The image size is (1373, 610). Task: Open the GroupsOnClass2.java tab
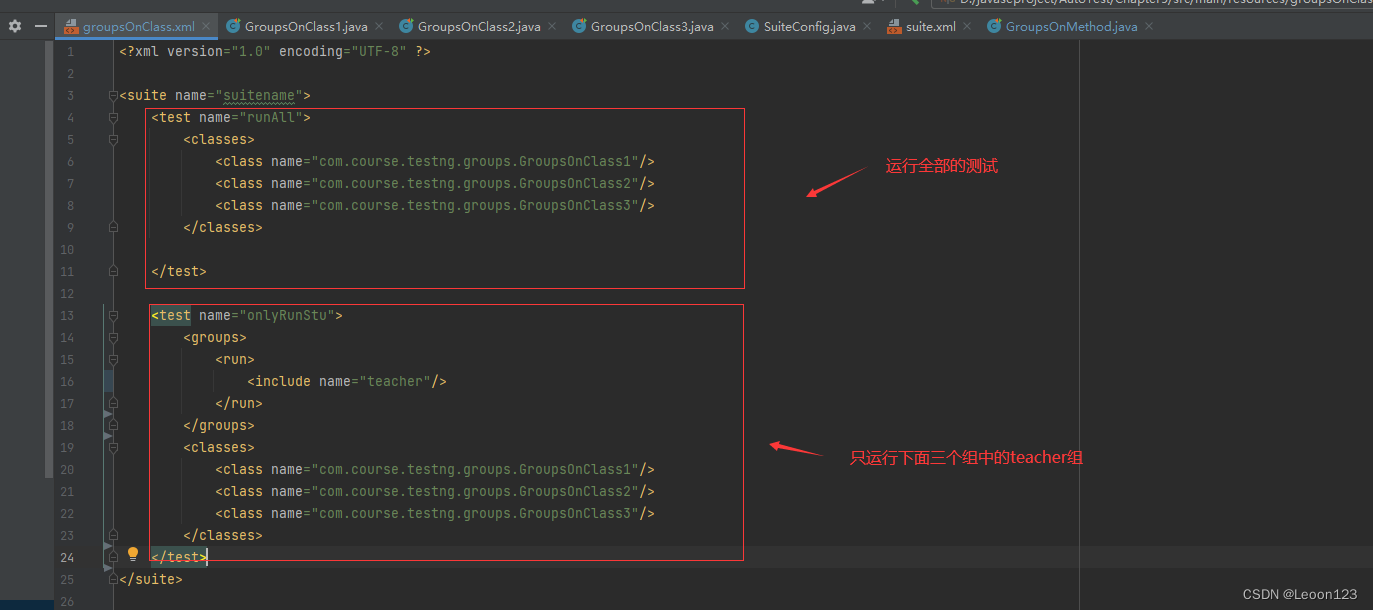[479, 27]
